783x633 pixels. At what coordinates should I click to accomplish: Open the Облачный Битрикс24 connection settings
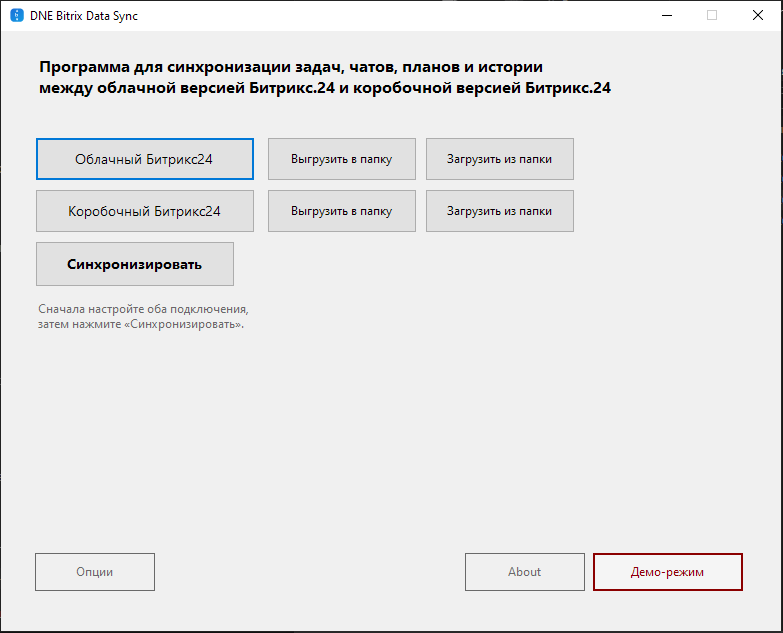coord(145,159)
